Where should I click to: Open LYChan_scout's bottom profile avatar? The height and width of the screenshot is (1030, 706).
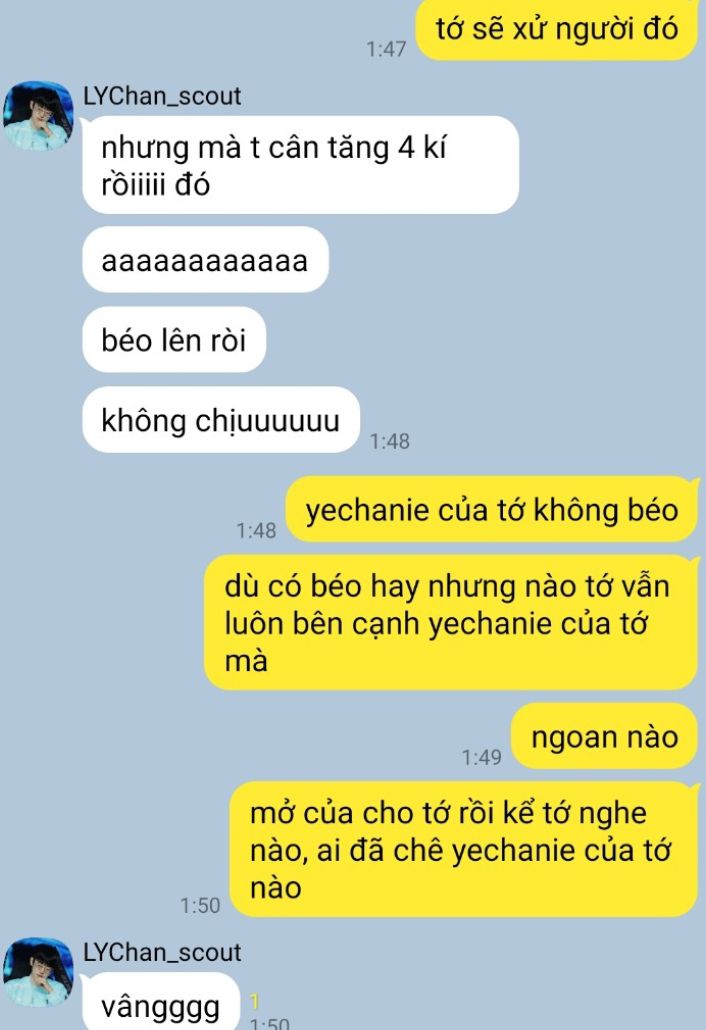pos(38,972)
